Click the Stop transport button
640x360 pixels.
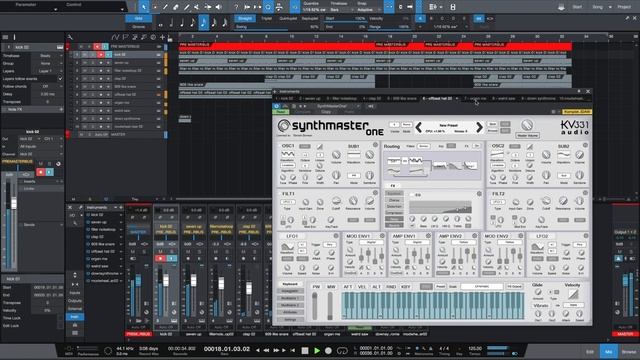pos(305,350)
